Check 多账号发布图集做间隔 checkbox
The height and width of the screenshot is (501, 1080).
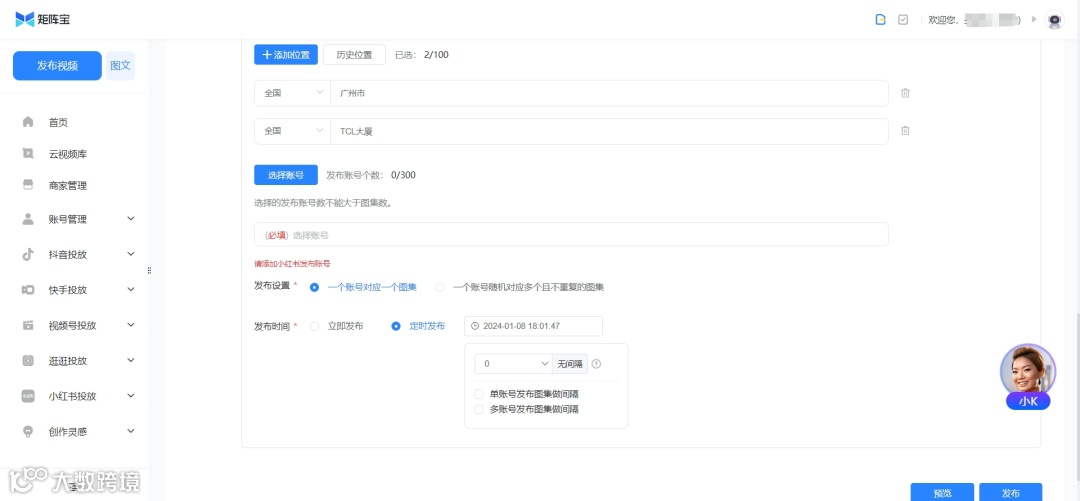479,409
